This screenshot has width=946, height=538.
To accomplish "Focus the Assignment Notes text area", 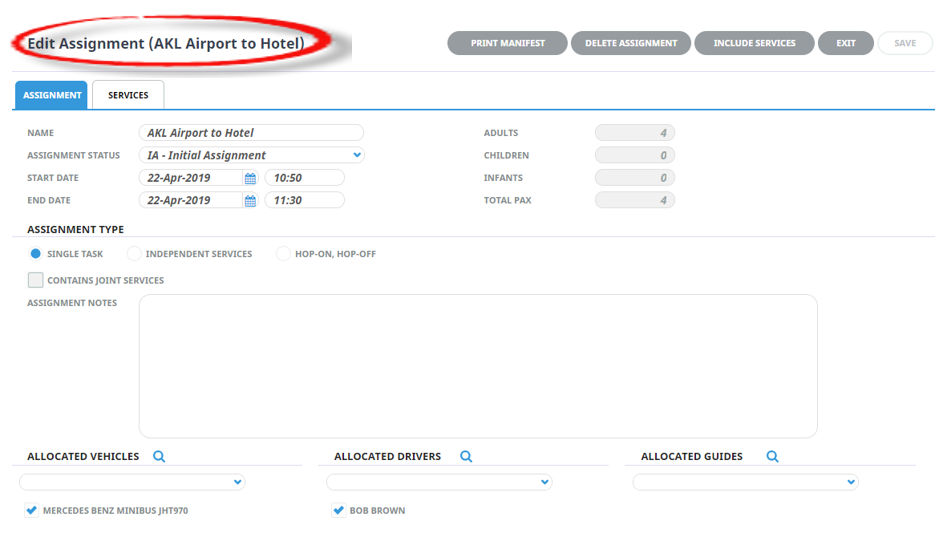I will point(478,366).
